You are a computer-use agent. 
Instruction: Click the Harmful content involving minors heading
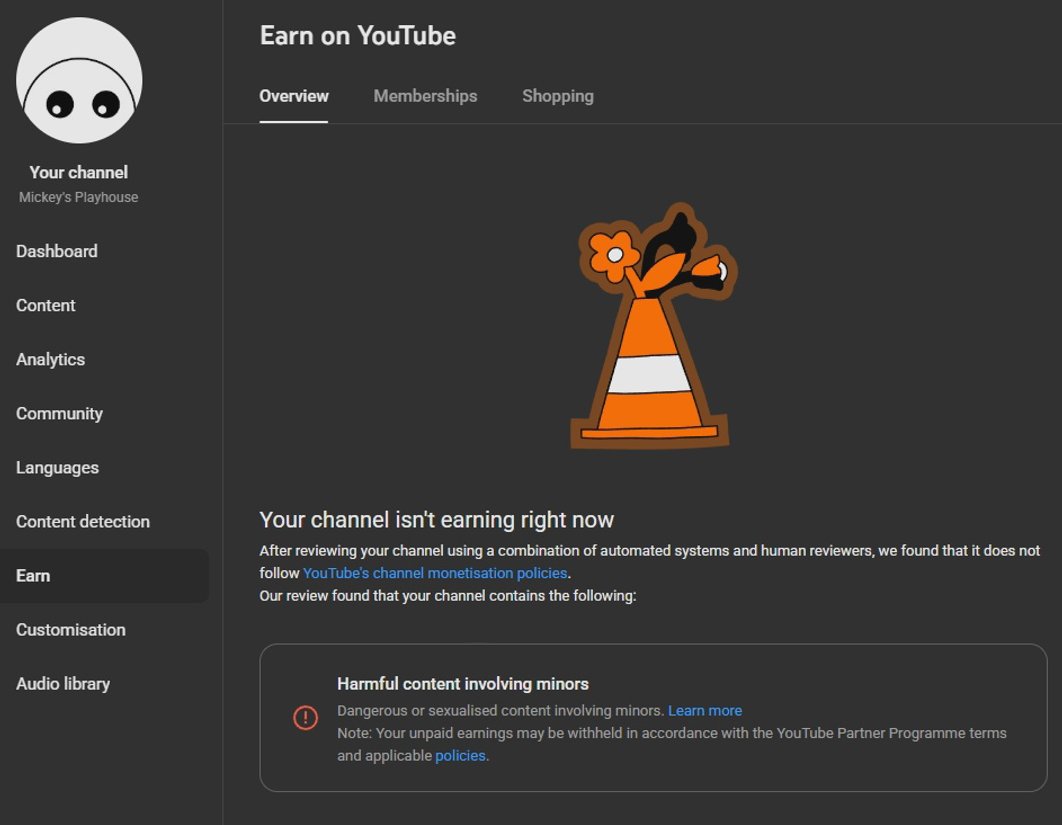click(463, 684)
